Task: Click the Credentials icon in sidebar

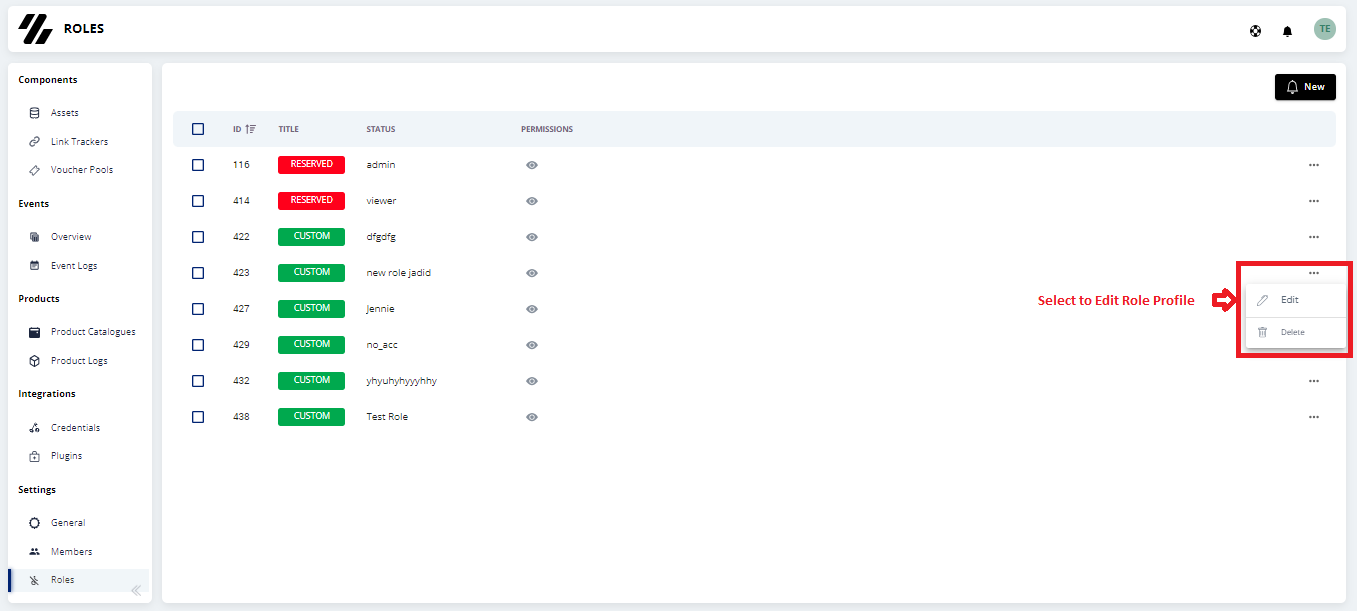Action: [x=35, y=428]
